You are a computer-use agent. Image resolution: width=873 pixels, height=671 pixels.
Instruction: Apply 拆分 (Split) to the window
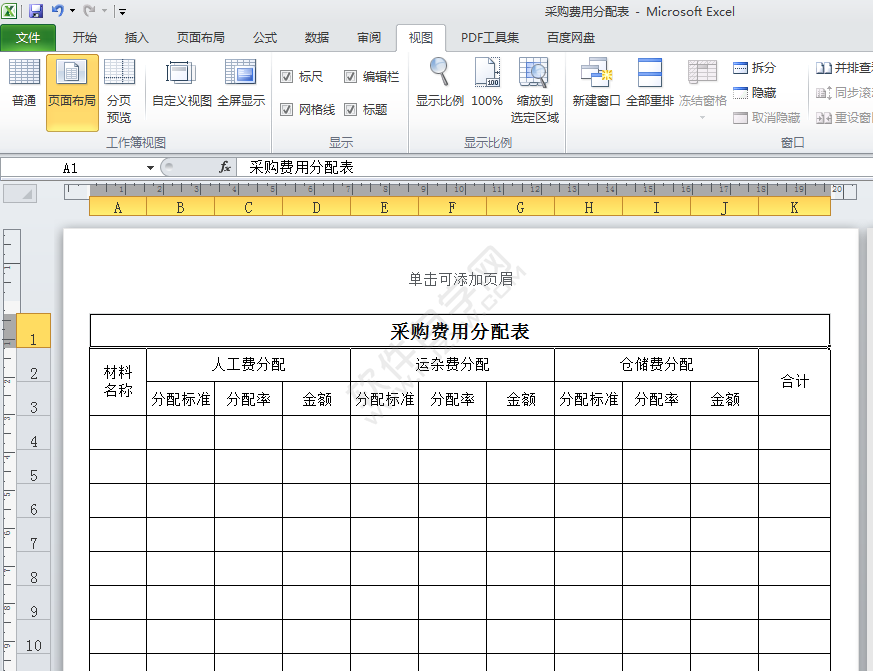click(756, 67)
